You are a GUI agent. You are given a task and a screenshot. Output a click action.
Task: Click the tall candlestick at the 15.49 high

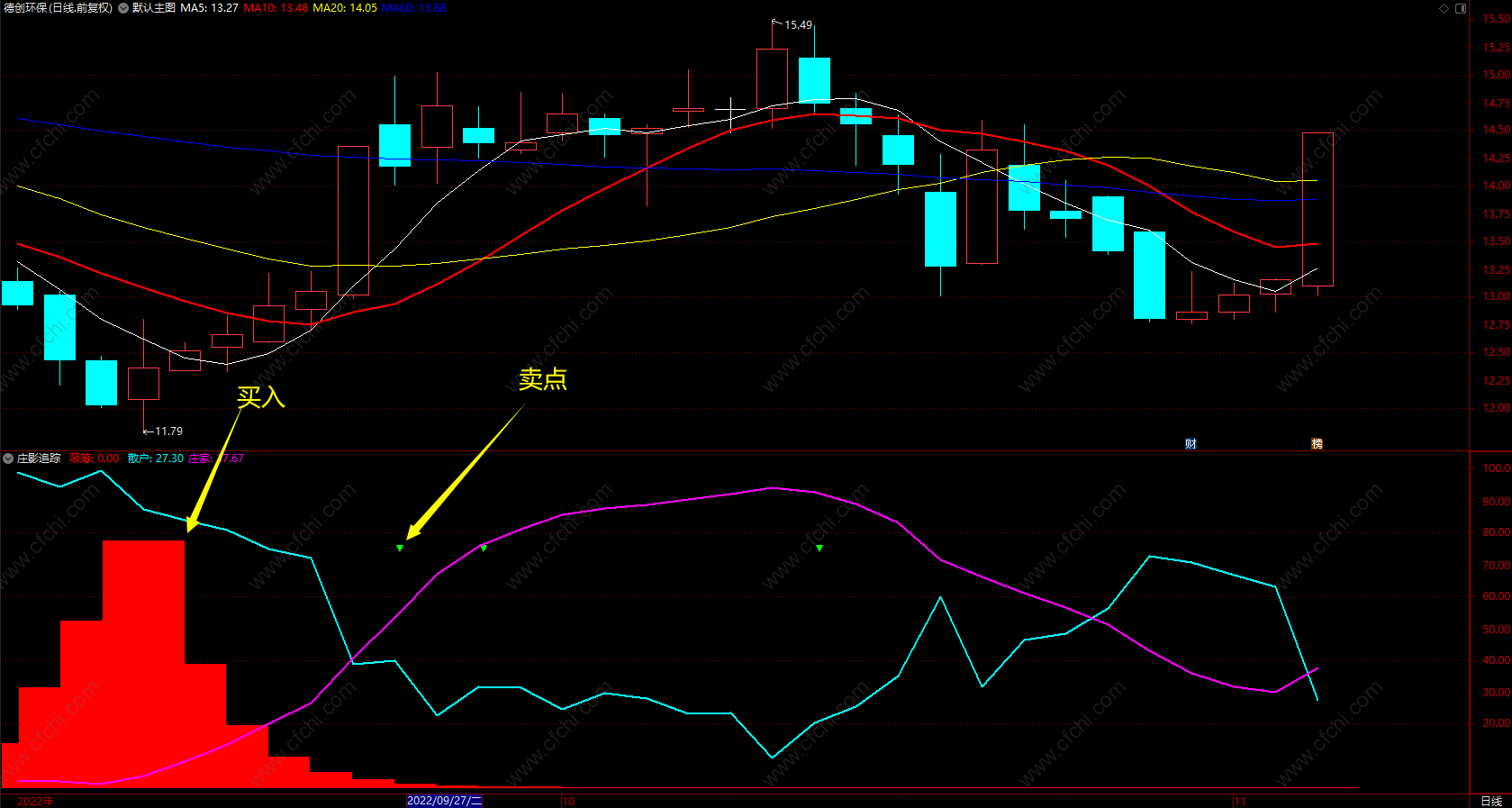tap(772, 78)
